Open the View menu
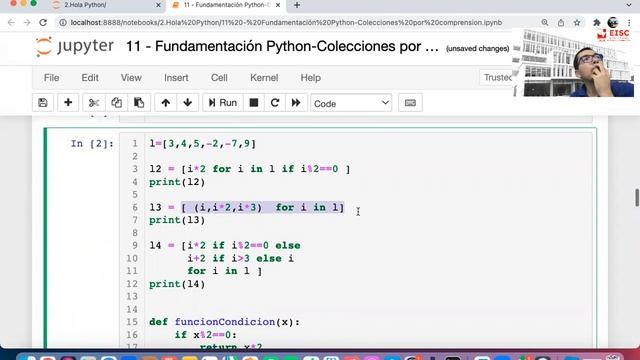Viewport: 640px width, 360px height. pyautogui.click(x=131, y=78)
